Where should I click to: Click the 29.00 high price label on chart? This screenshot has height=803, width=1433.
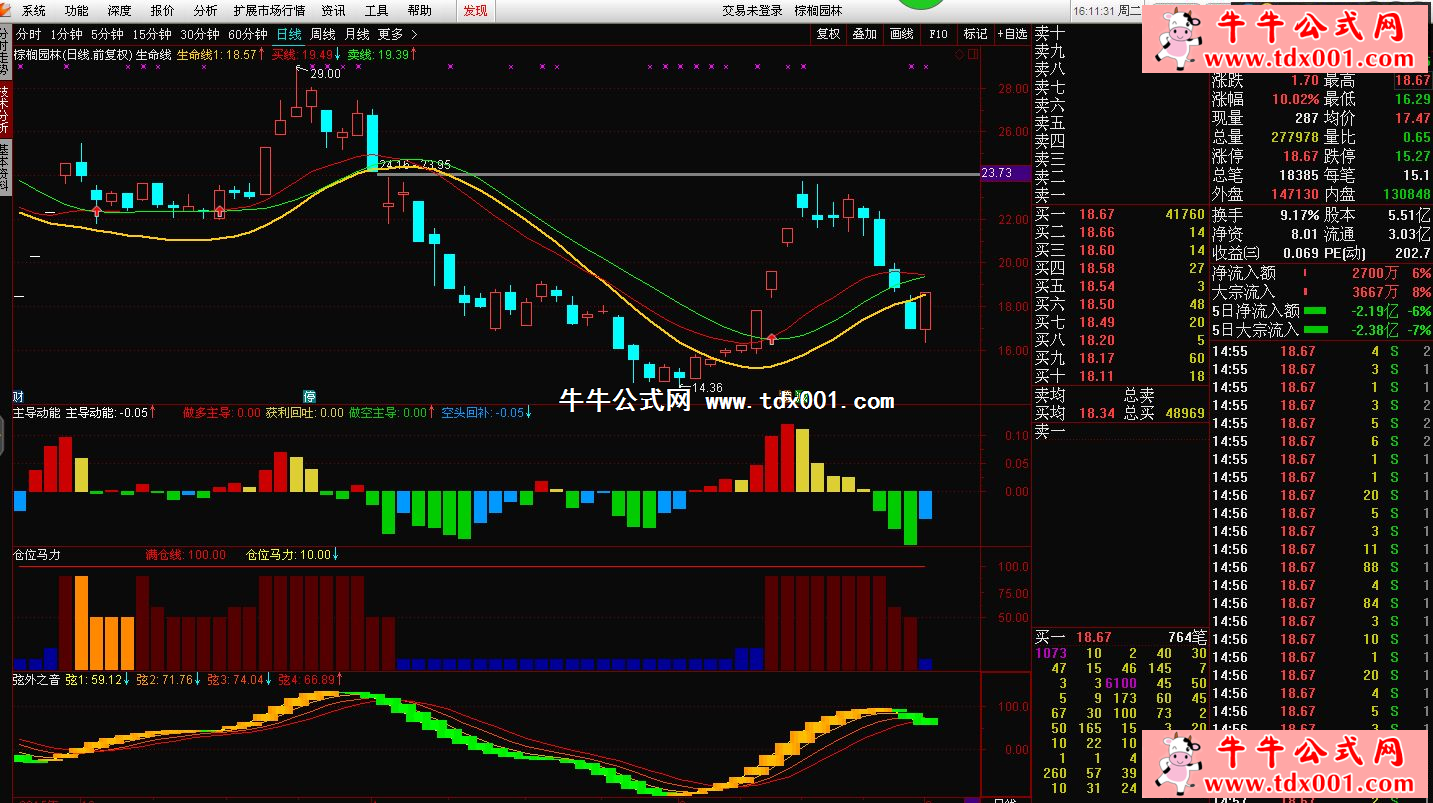tap(325, 74)
